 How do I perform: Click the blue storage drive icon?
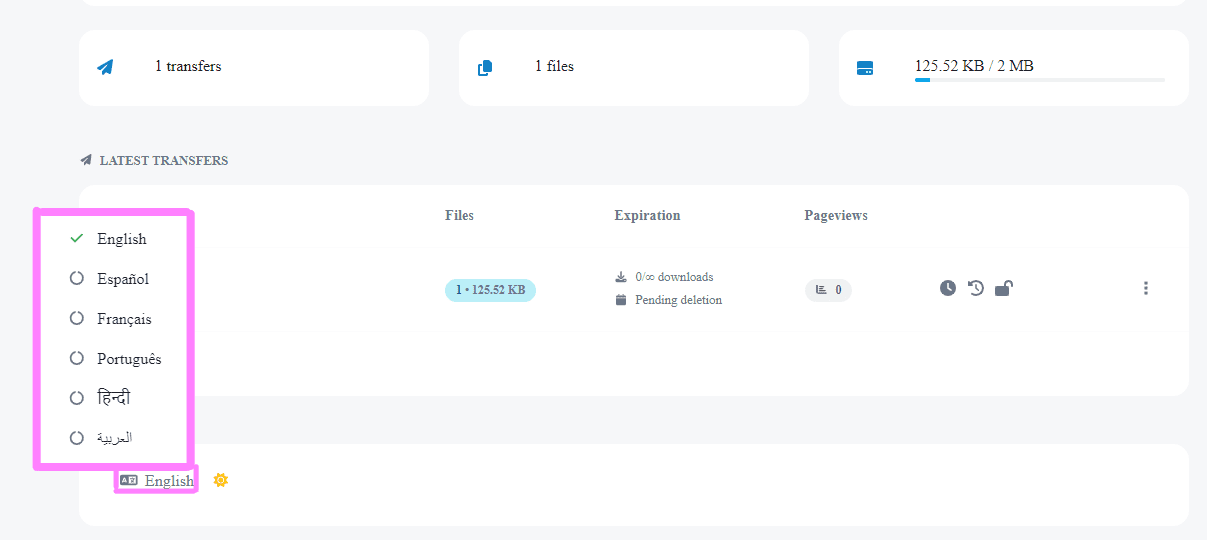click(x=865, y=68)
